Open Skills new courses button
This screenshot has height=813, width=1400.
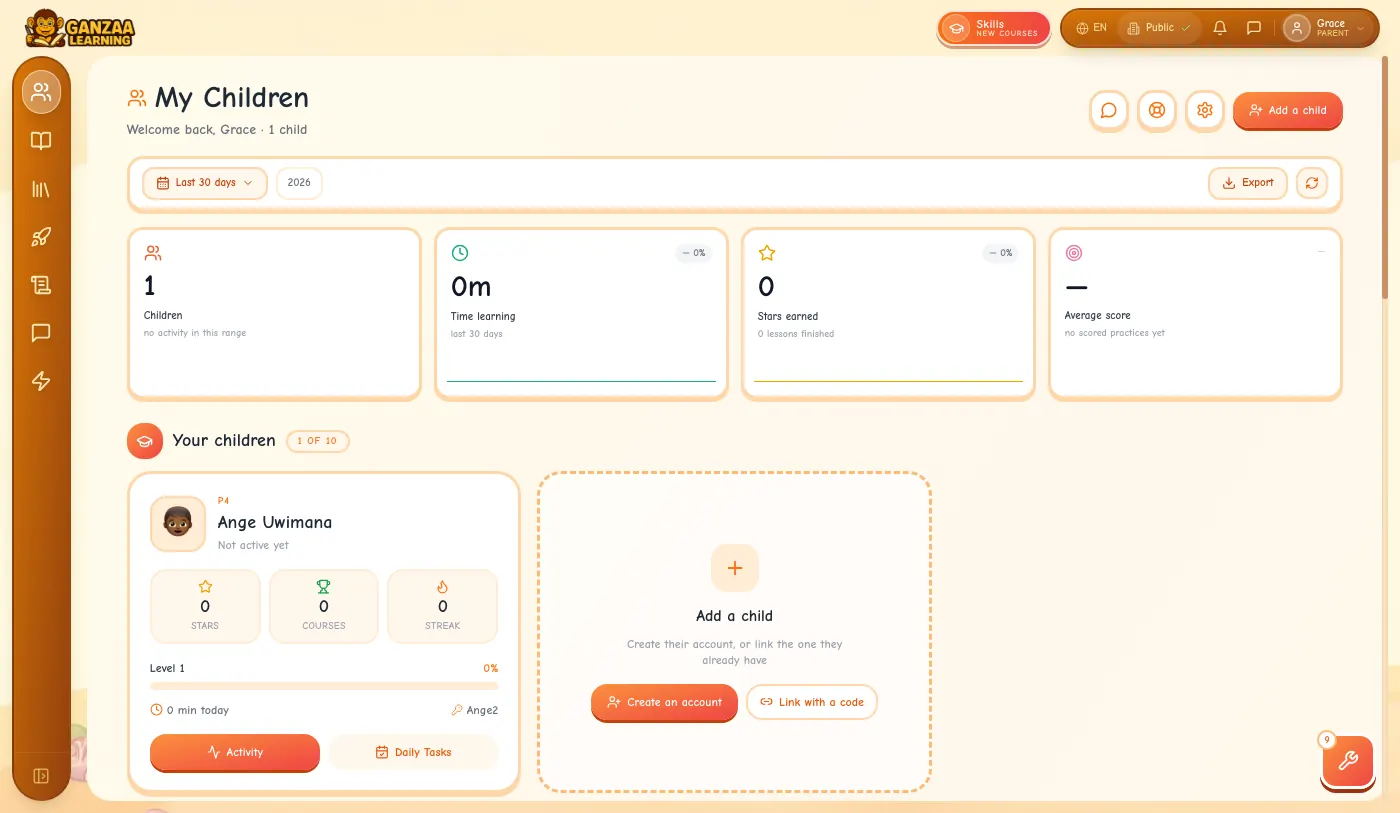994,28
